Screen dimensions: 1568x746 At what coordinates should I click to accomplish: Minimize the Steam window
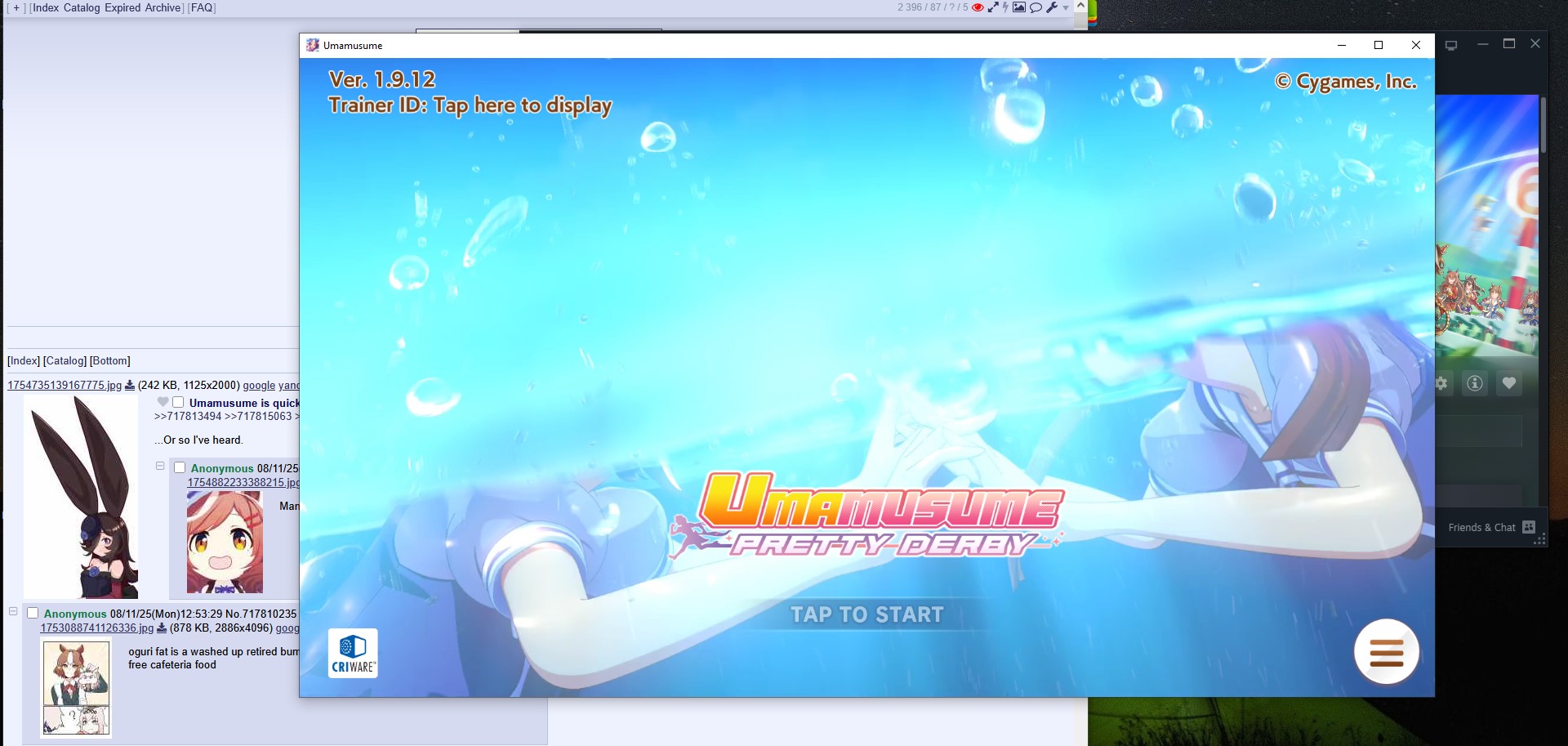[1482, 44]
